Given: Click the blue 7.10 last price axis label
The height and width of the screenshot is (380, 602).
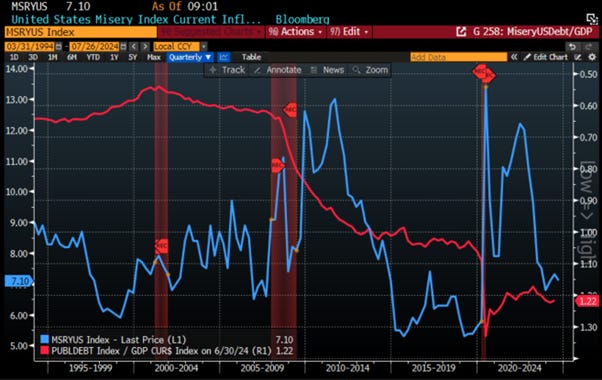Looking at the screenshot, I should (19, 281).
